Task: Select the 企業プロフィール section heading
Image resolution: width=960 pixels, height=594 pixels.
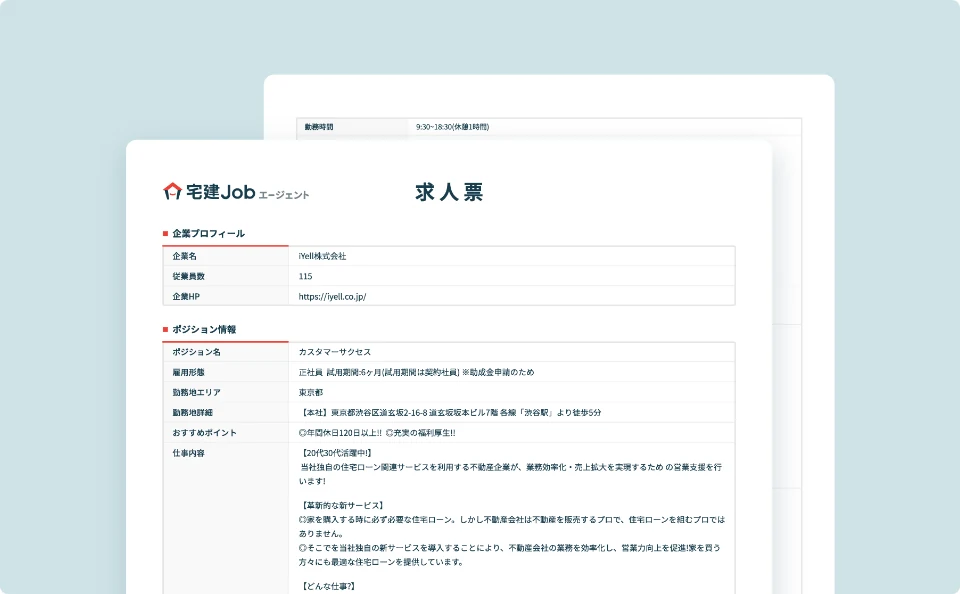Action: (208, 233)
